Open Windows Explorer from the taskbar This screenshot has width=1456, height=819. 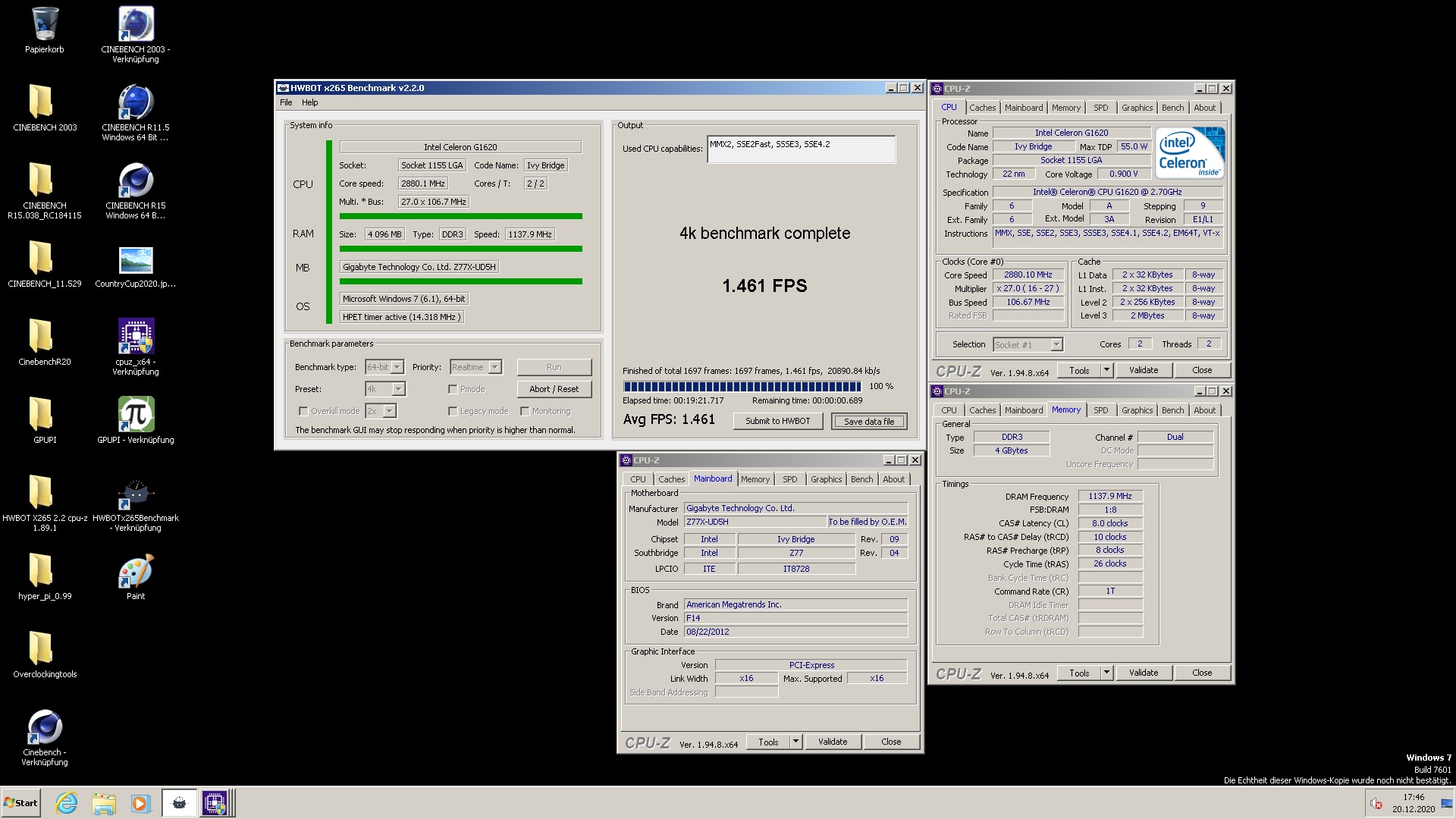(x=104, y=803)
